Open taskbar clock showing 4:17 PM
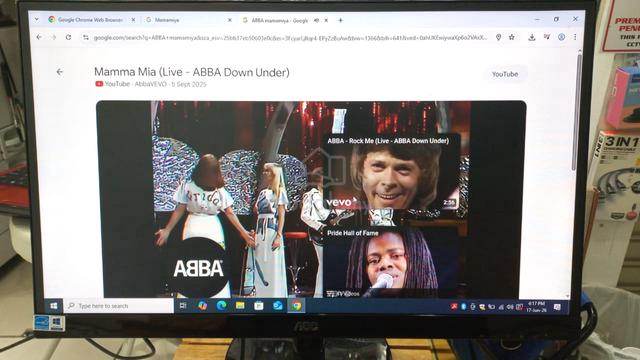This screenshot has width=640, height=360. pos(536,307)
